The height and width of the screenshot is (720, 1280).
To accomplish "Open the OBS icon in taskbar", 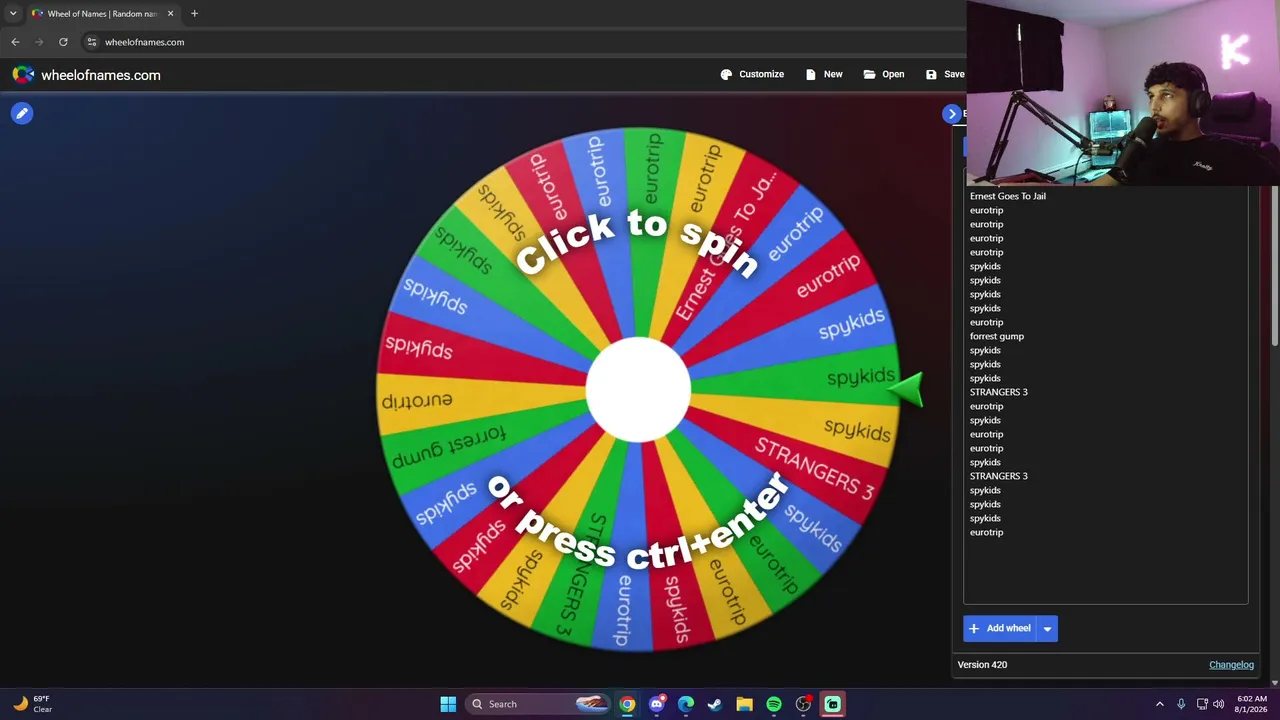I will click(803, 704).
